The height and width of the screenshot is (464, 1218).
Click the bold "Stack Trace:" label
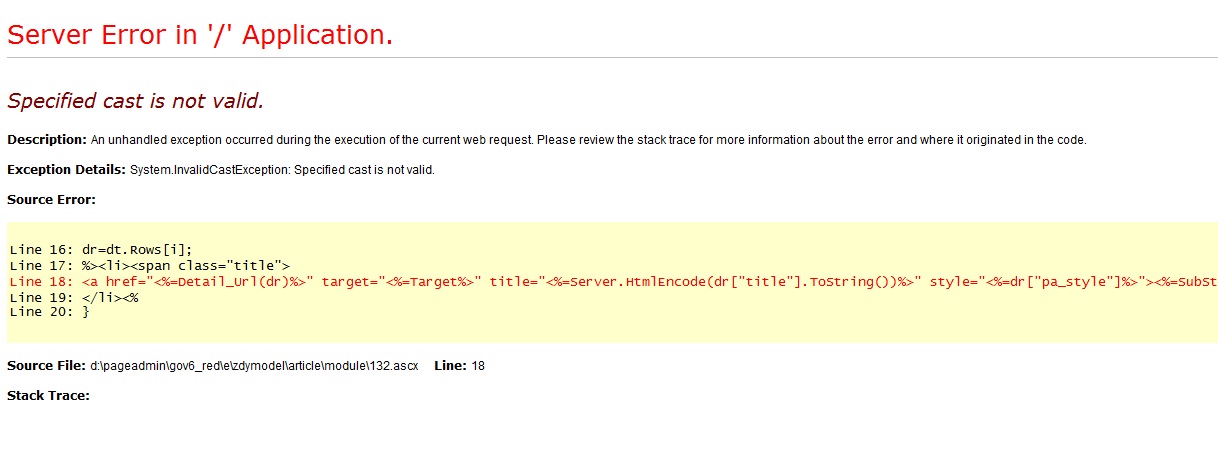[x=48, y=396]
